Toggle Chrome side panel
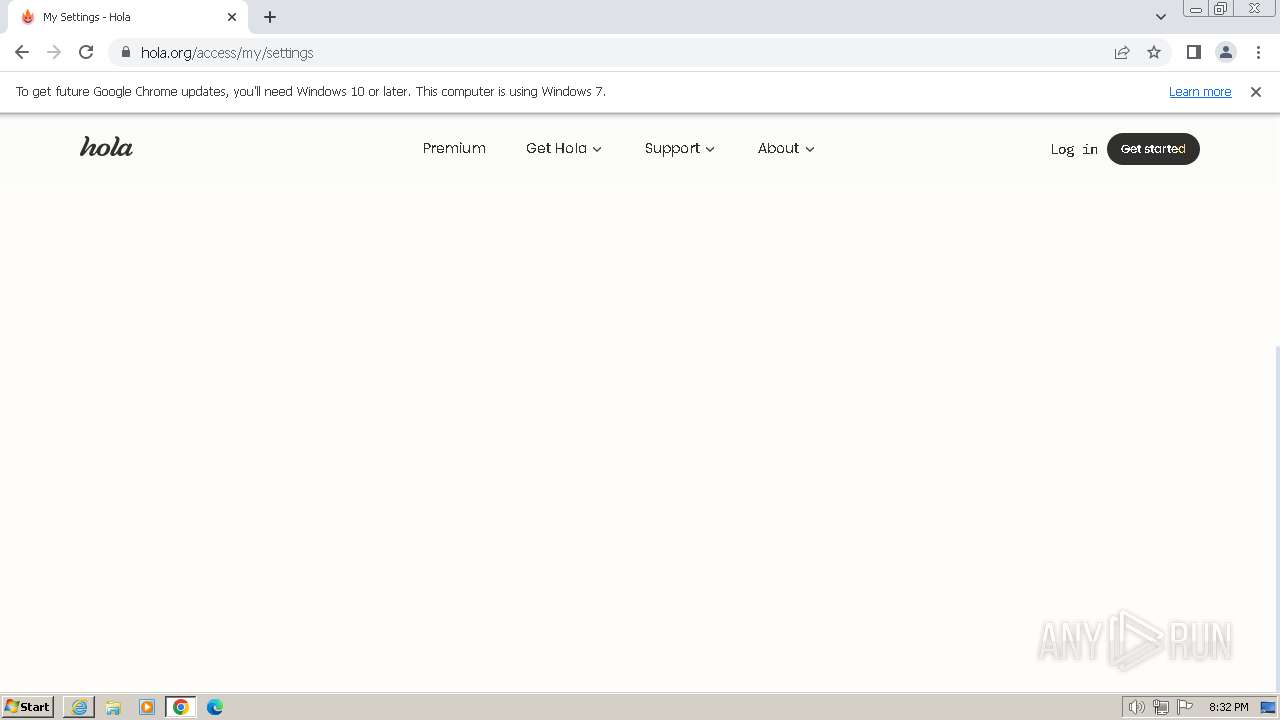Image resolution: width=1280 pixels, height=720 pixels. (x=1194, y=52)
